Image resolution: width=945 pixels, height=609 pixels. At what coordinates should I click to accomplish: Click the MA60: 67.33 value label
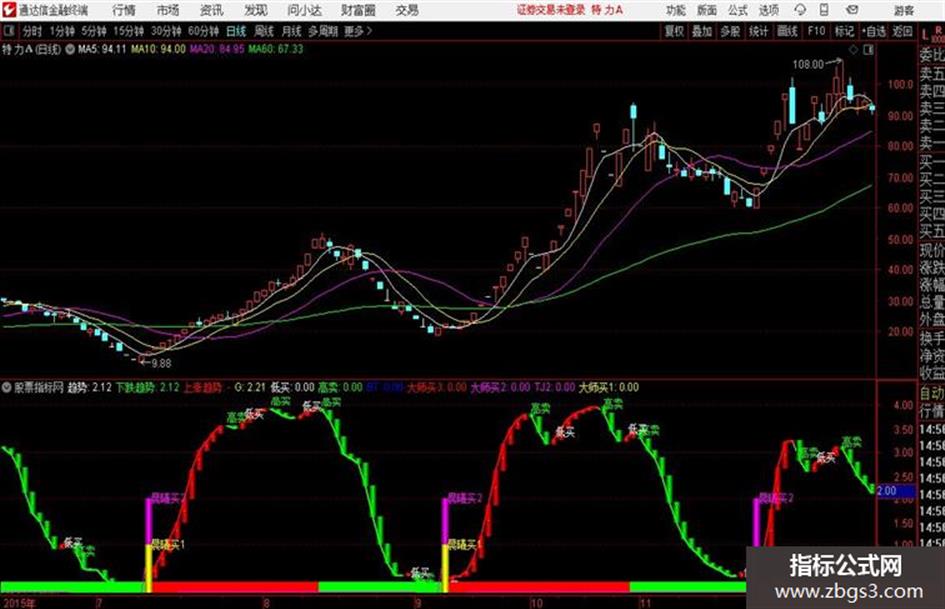point(276,49)
